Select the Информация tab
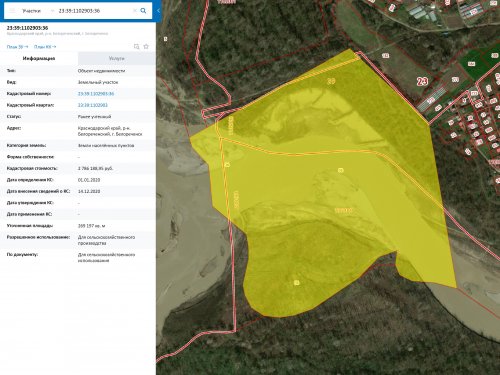The image size is (500, 375). tap(39, 58)
